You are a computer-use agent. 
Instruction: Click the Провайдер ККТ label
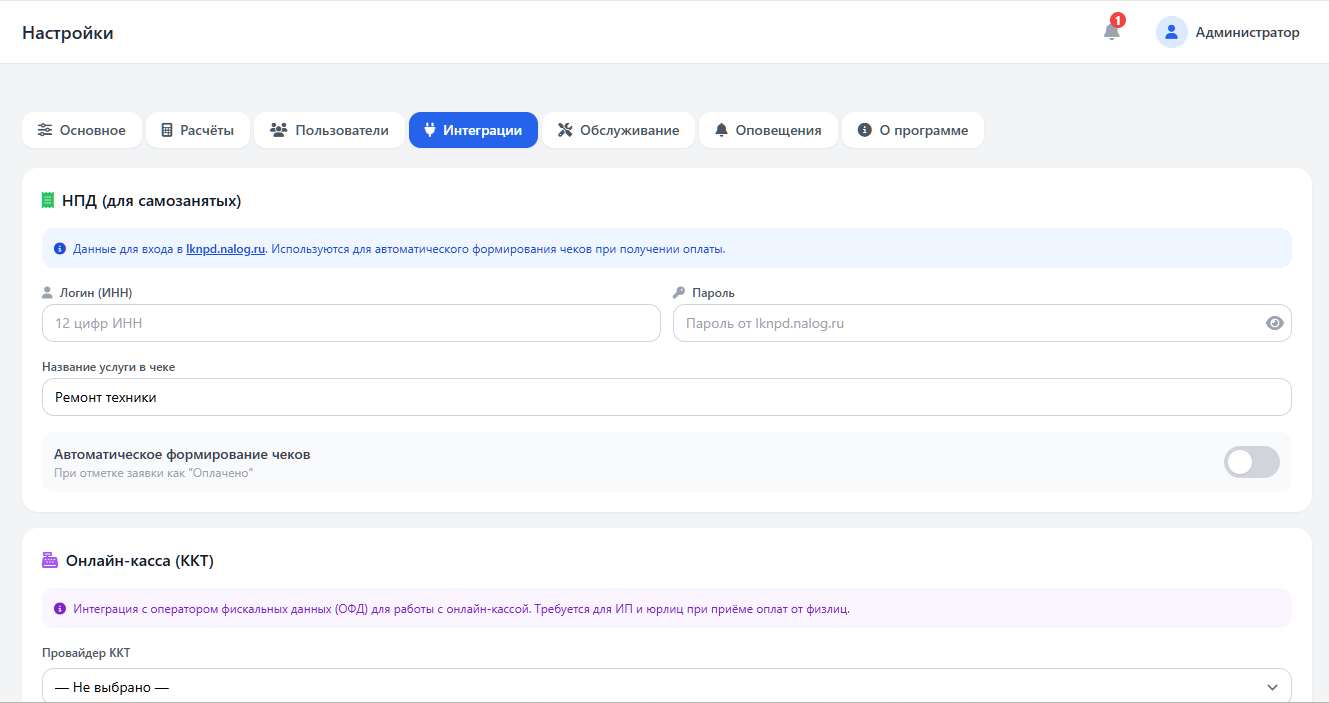click(x=86, y=653)
